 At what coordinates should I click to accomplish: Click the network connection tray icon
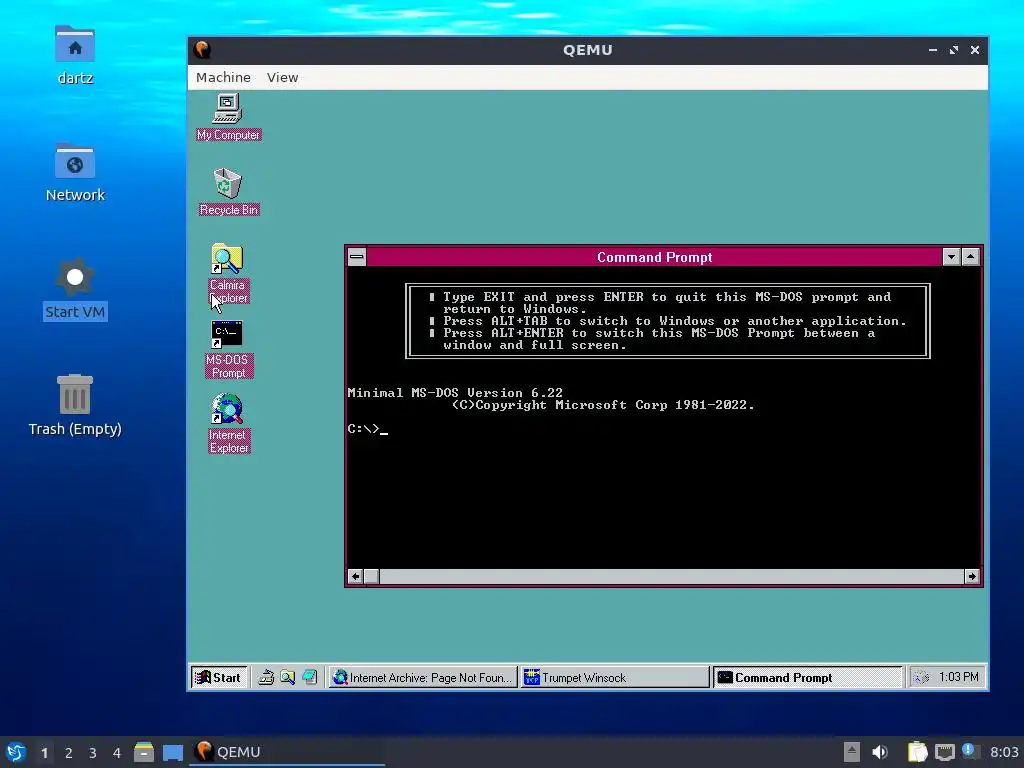point(944,752)
